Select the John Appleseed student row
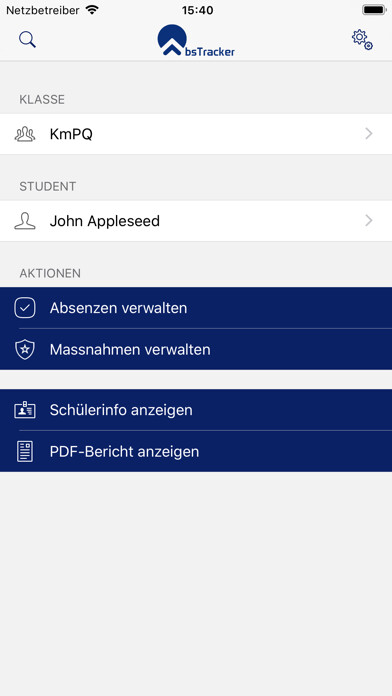This screenshot has width=392, height=696. (x=196, y=221)
